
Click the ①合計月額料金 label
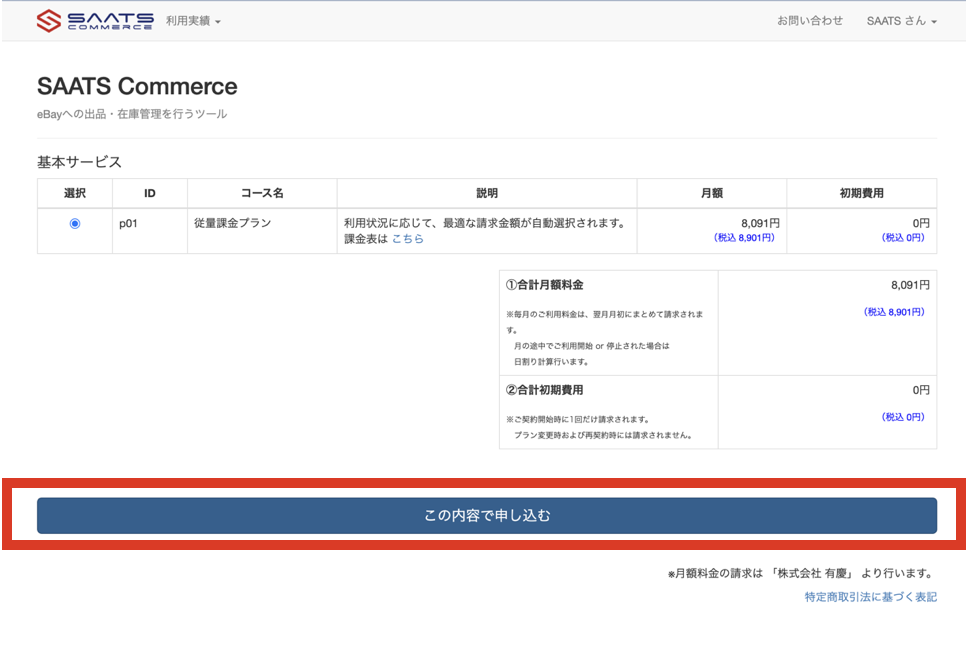pos(545,285)
